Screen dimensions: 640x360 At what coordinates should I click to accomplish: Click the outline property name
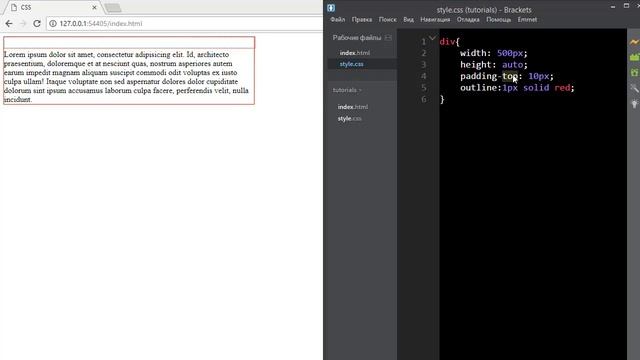478,87
